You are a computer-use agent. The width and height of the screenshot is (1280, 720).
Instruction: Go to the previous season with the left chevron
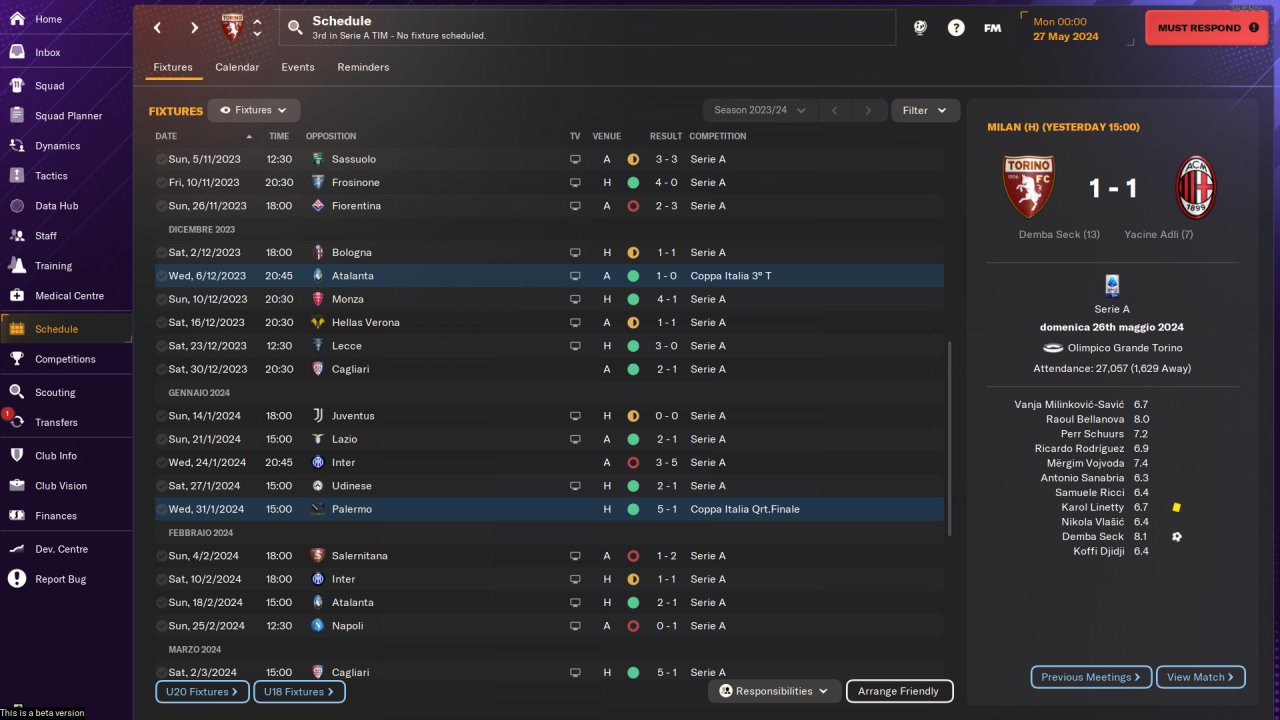point(834,110)
